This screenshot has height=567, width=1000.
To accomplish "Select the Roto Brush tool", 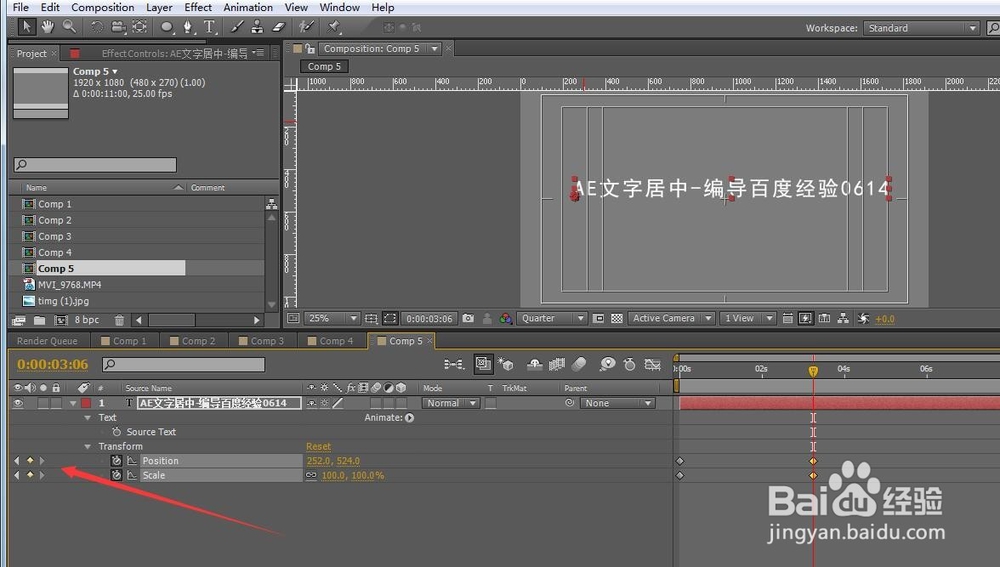I will click(306, 27).
